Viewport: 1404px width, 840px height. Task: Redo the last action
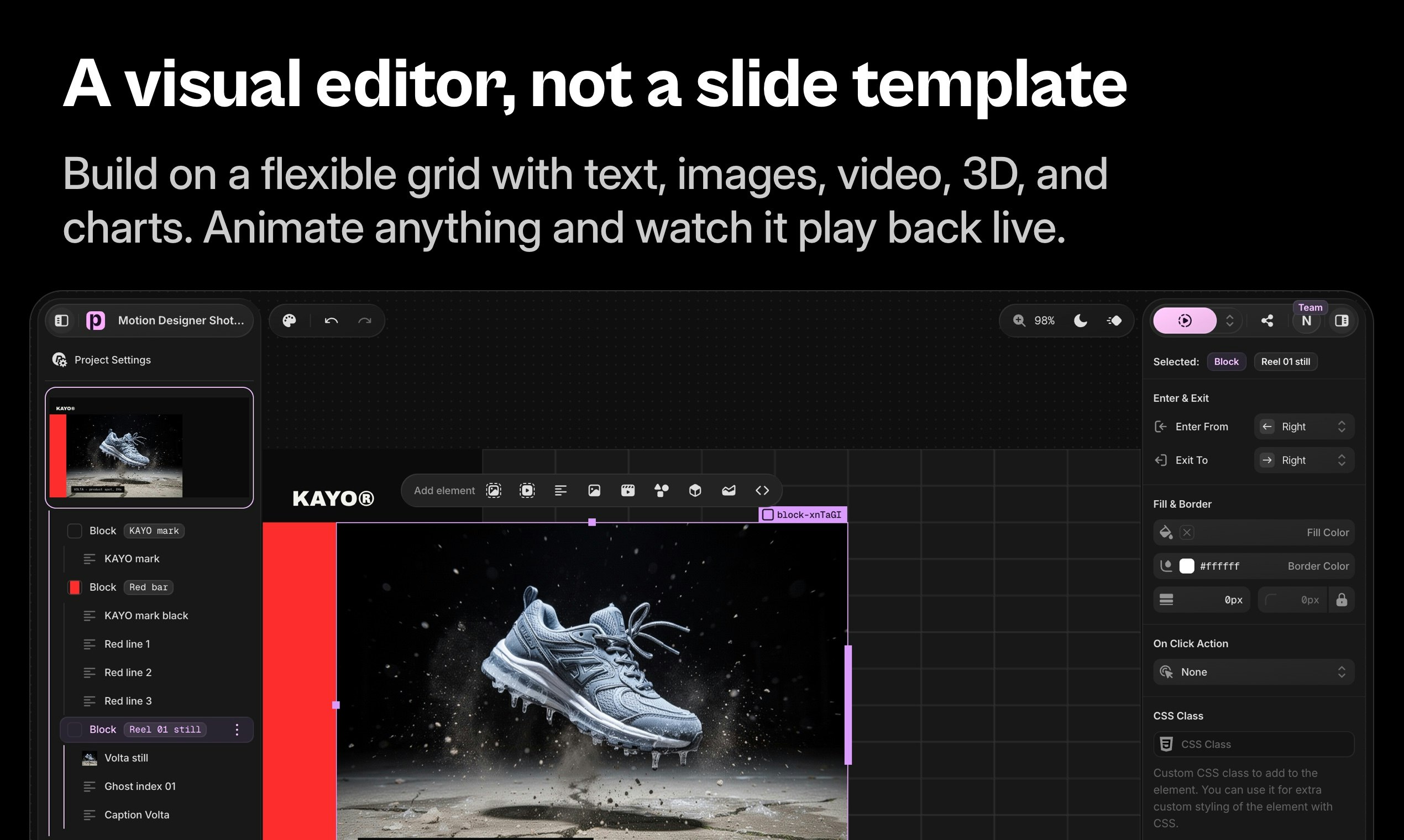tap(365, 321)
